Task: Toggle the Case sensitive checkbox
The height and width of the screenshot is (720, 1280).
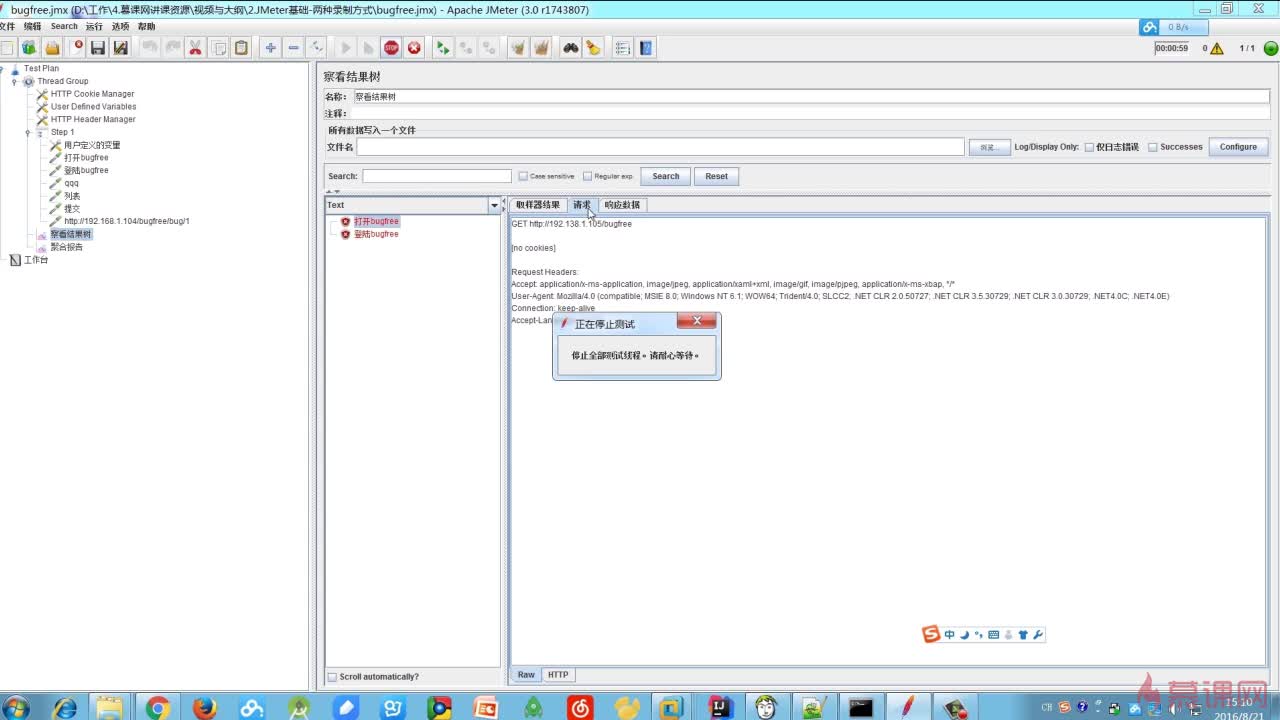Action: [x=523, y=176]
